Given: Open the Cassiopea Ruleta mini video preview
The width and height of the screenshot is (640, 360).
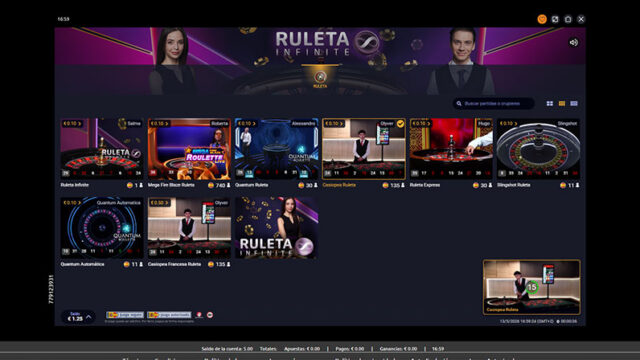Looking at the screenshot, I should (531, 287).
